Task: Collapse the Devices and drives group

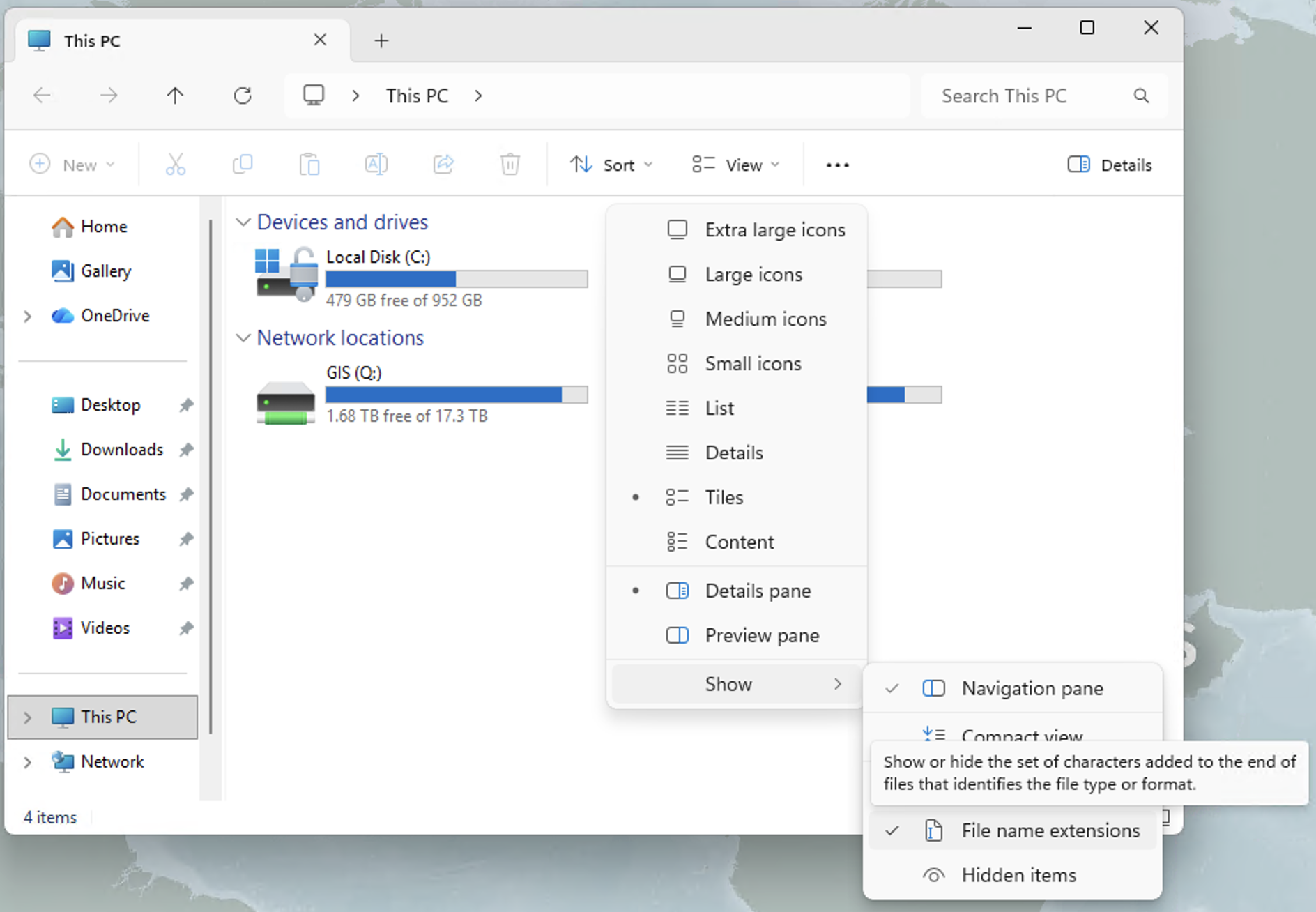Action: click(243, 222)
